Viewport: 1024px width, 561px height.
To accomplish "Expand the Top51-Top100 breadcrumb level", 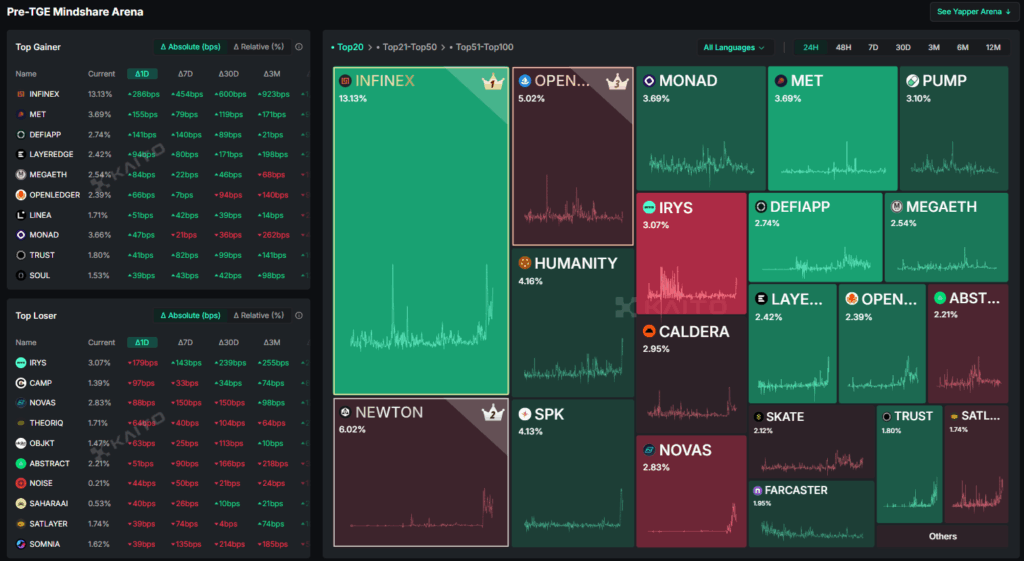I will pyautogui.click(x=484, y=47).
